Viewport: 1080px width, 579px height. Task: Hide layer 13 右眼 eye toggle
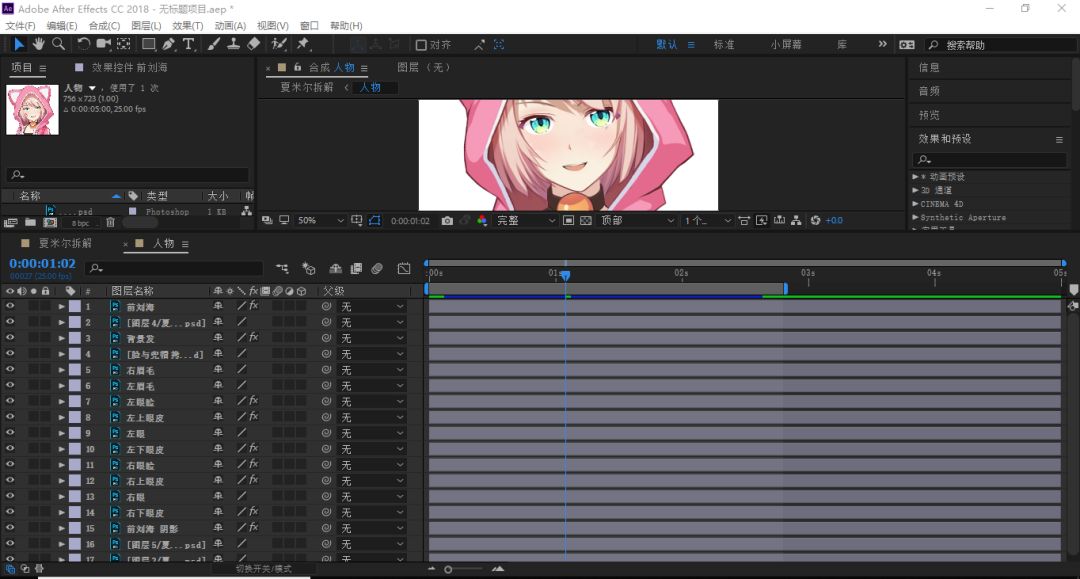[10, 496]
